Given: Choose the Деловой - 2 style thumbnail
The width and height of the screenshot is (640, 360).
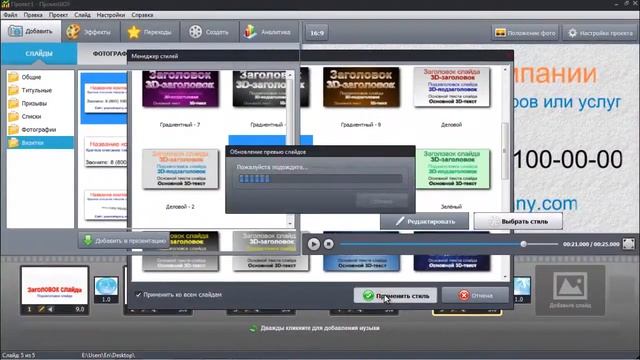Looking at the screenshot, I should tap(180, 169).
